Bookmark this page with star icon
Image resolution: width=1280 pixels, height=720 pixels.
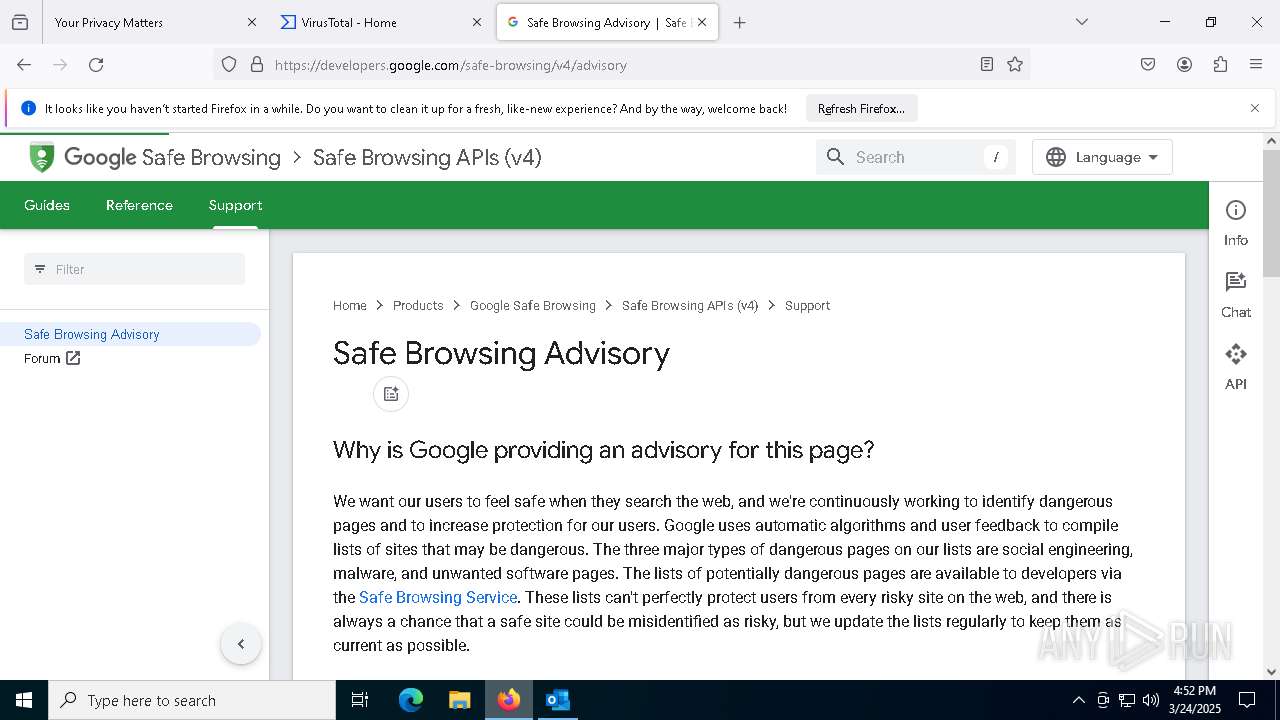(x=1015, y=65)
